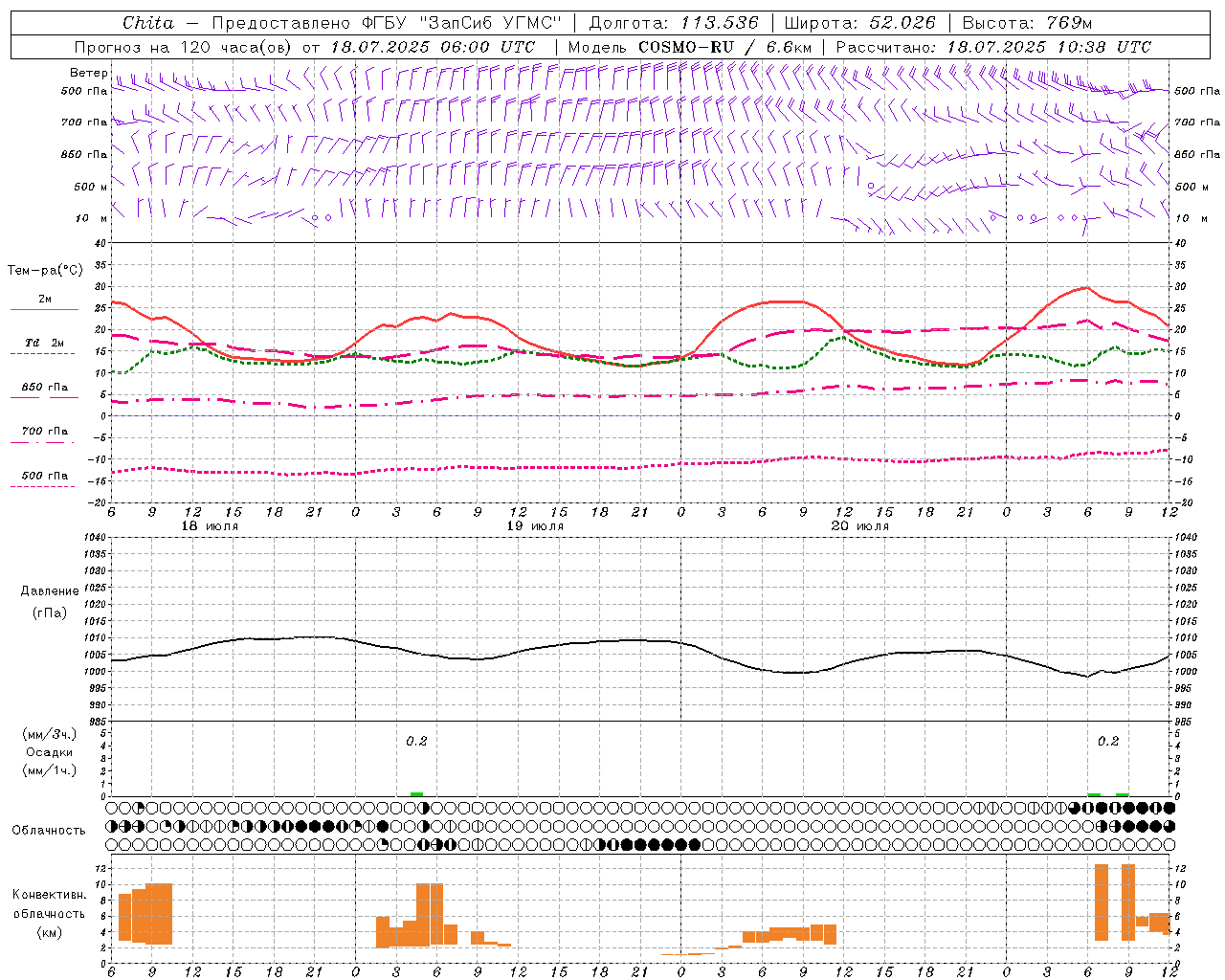This screenshot has height=980, width=1225.
Task: Click the forecast start '18.07.2025 06:00 UTC'
Action: (433, 47)
